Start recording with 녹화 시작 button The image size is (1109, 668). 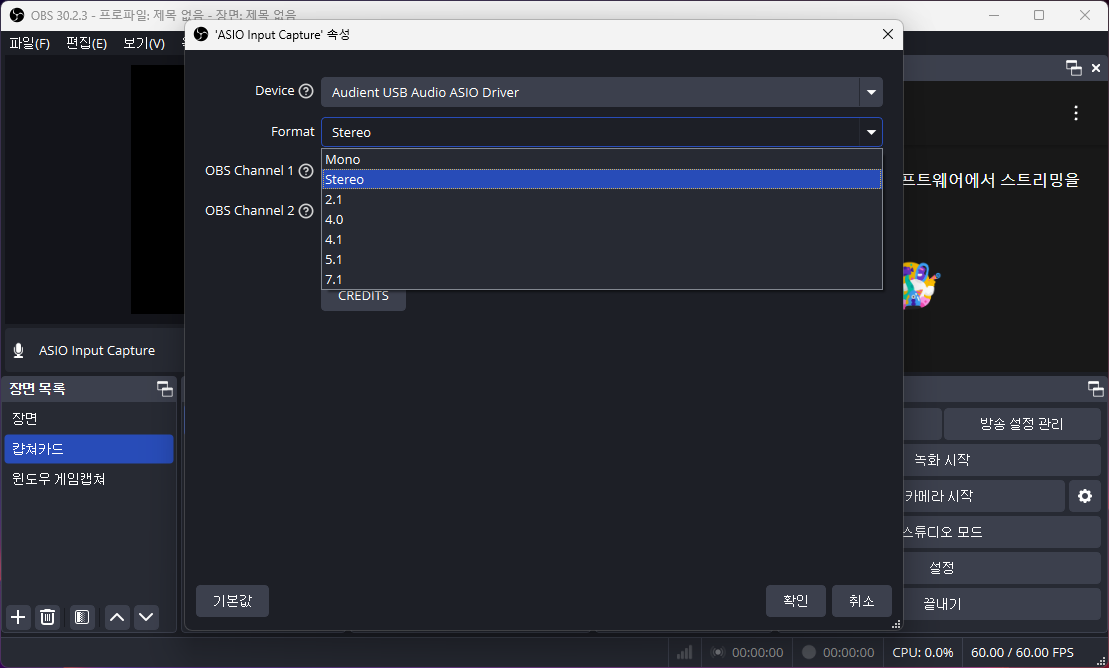tap(1001, 460)
